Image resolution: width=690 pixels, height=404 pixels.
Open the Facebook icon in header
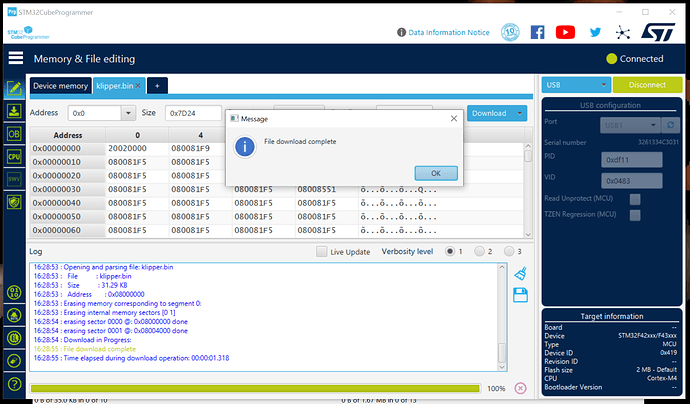537,32
